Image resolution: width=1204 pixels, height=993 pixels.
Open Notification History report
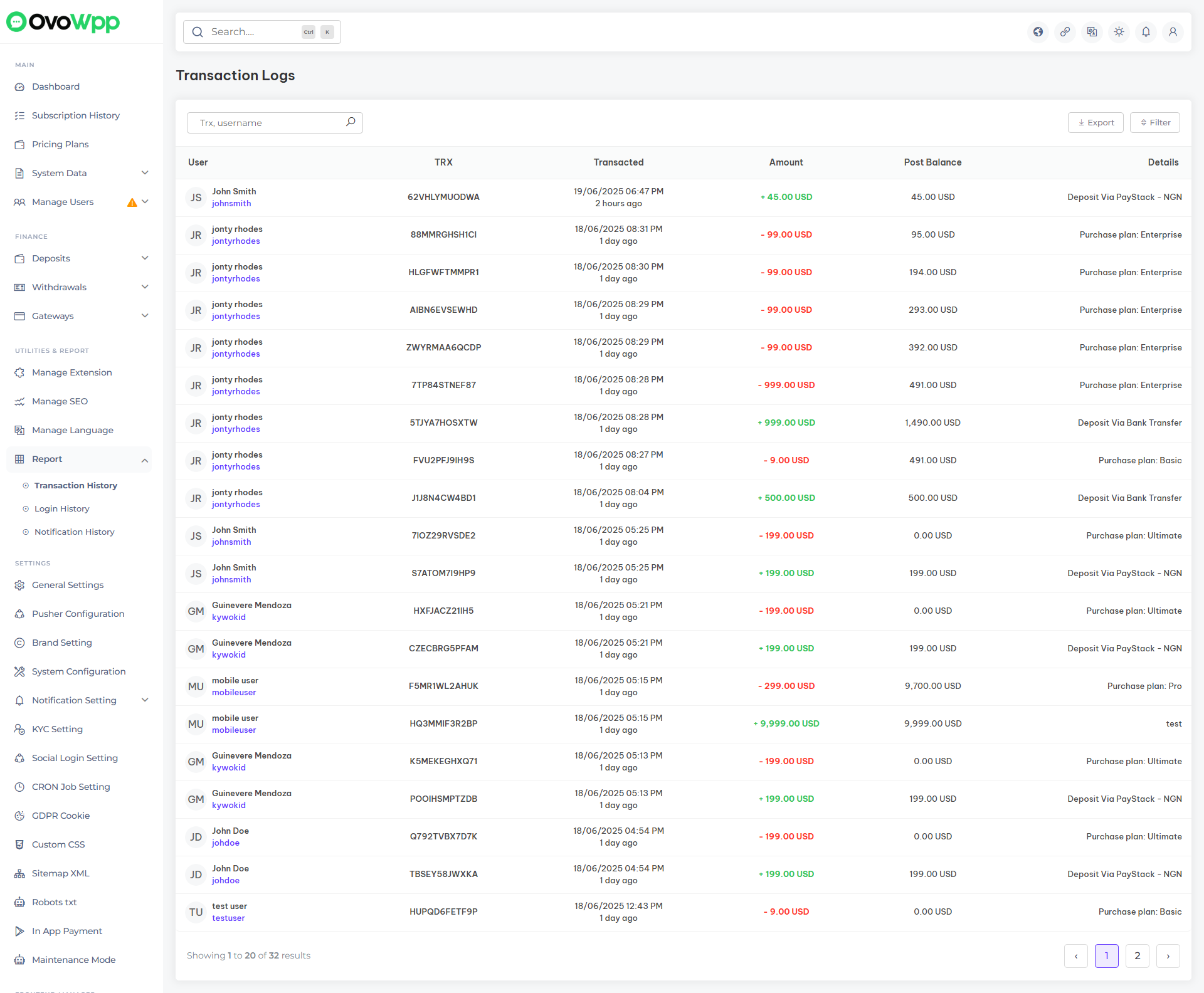coord(74,532)
